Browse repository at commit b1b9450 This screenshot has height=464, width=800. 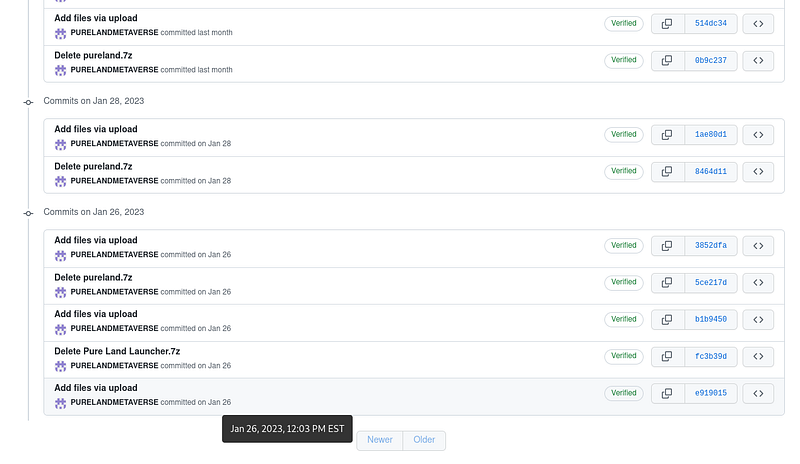point(758,320)
